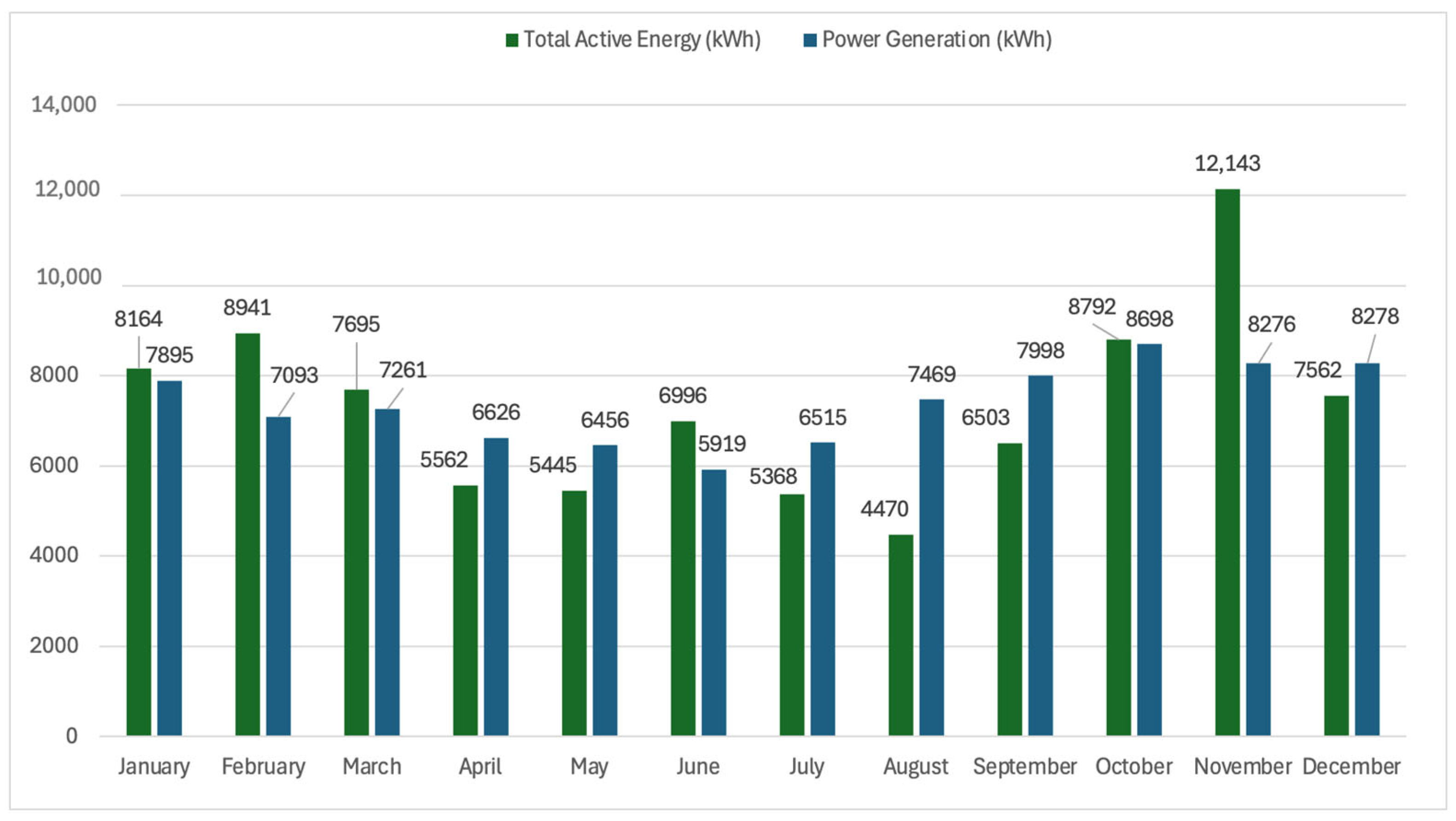Viewport: 1456px width, 821px height.
Task: Select the data label 6503
Action: pos(986,417)
